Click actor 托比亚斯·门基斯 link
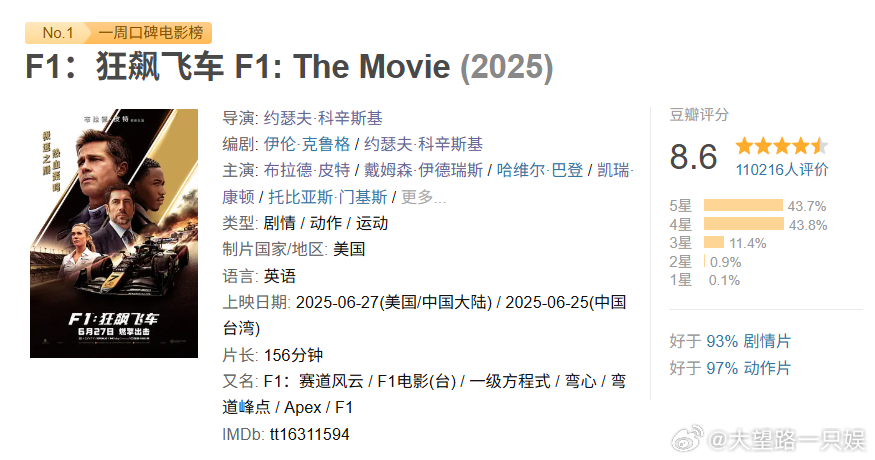The height and width of the screenshot is (460, 875). [328, 197]
